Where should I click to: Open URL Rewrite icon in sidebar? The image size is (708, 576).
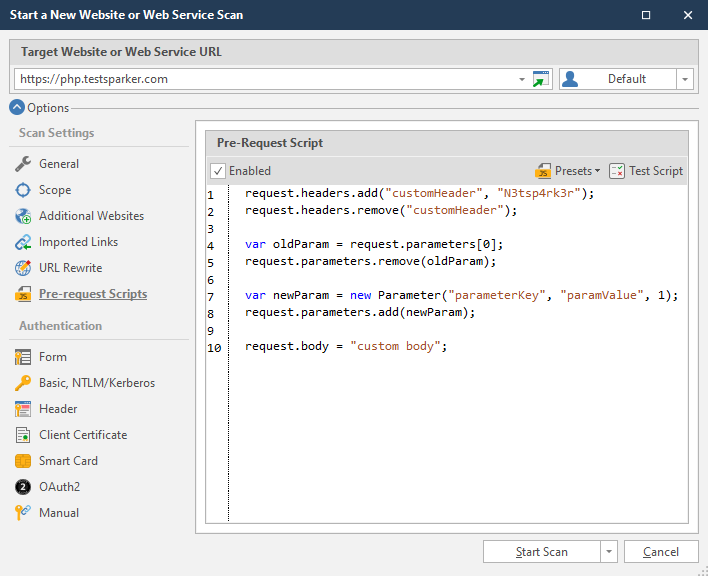[23, 268]
